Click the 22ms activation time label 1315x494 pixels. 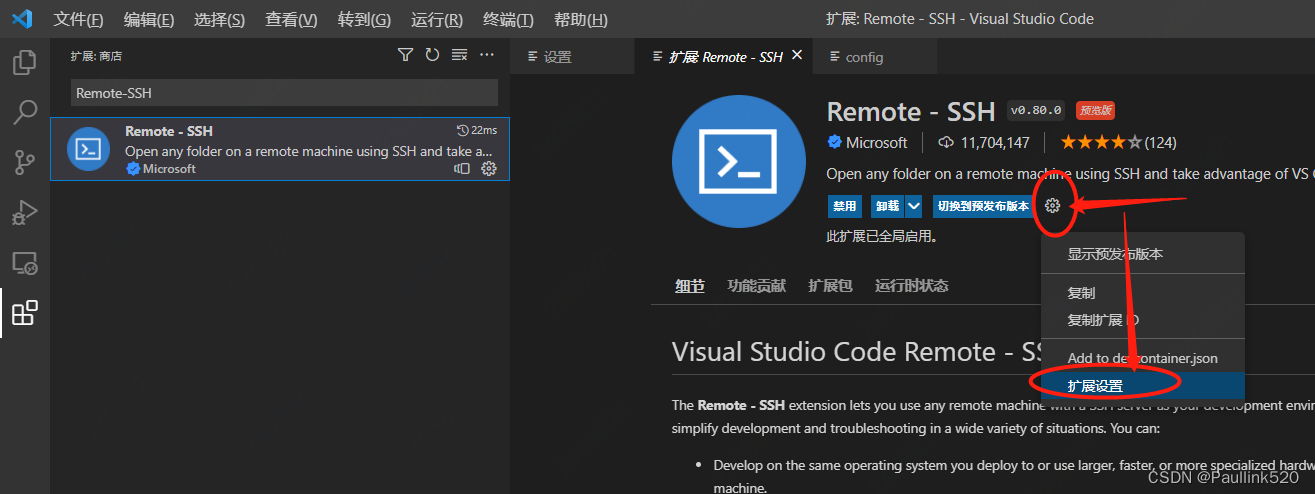[x=477, y=131]
